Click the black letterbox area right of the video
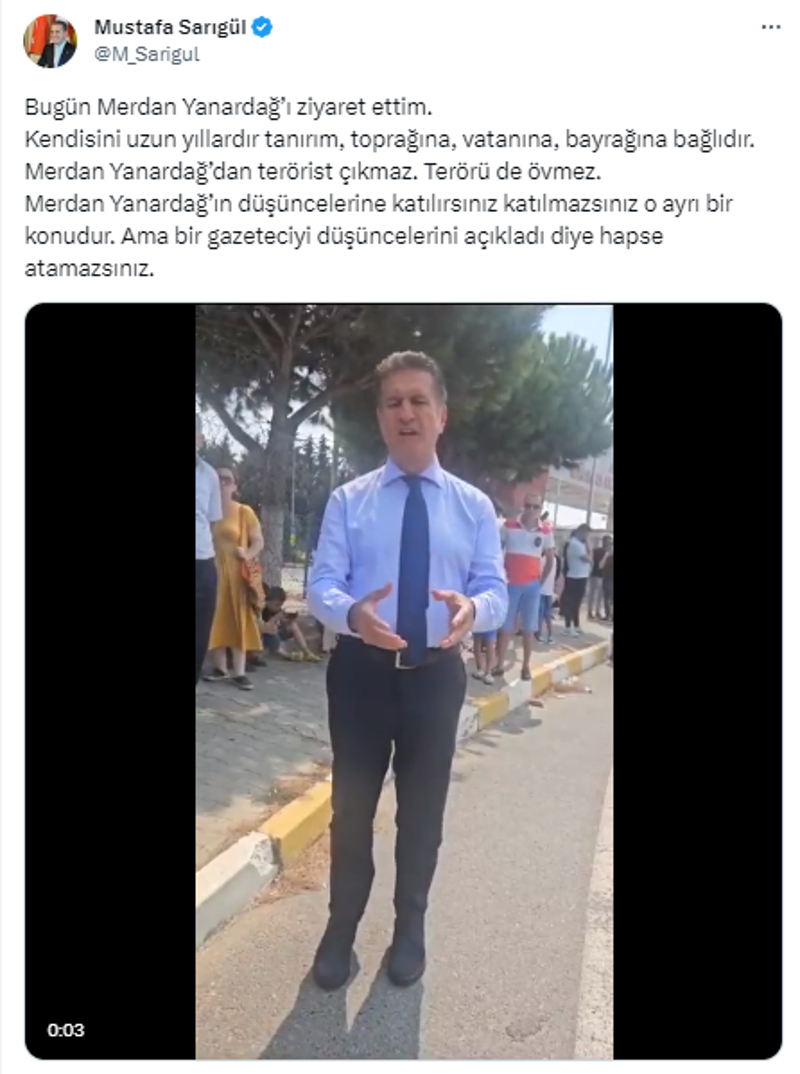This screenshot has width=800, height=1074. pos(697,682)
